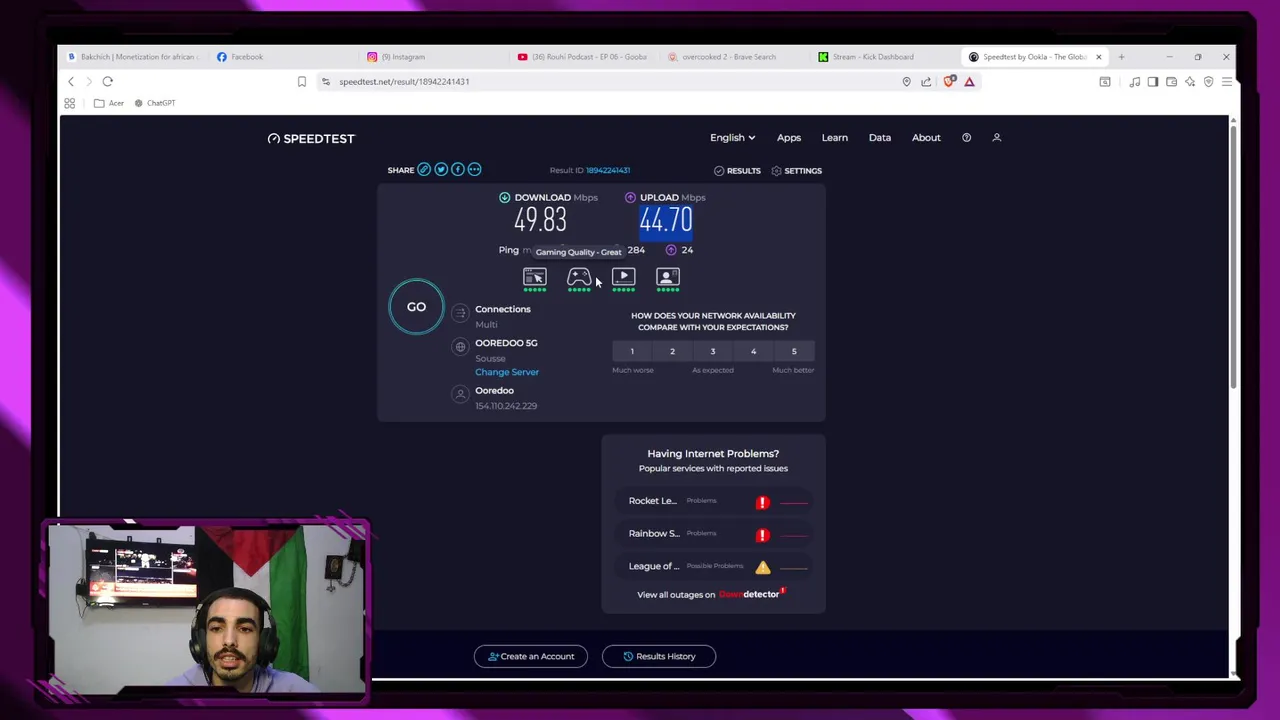Click the Change Server link
The height and width of the screenshot is (720, 1280).
click(x=507, y=372)
